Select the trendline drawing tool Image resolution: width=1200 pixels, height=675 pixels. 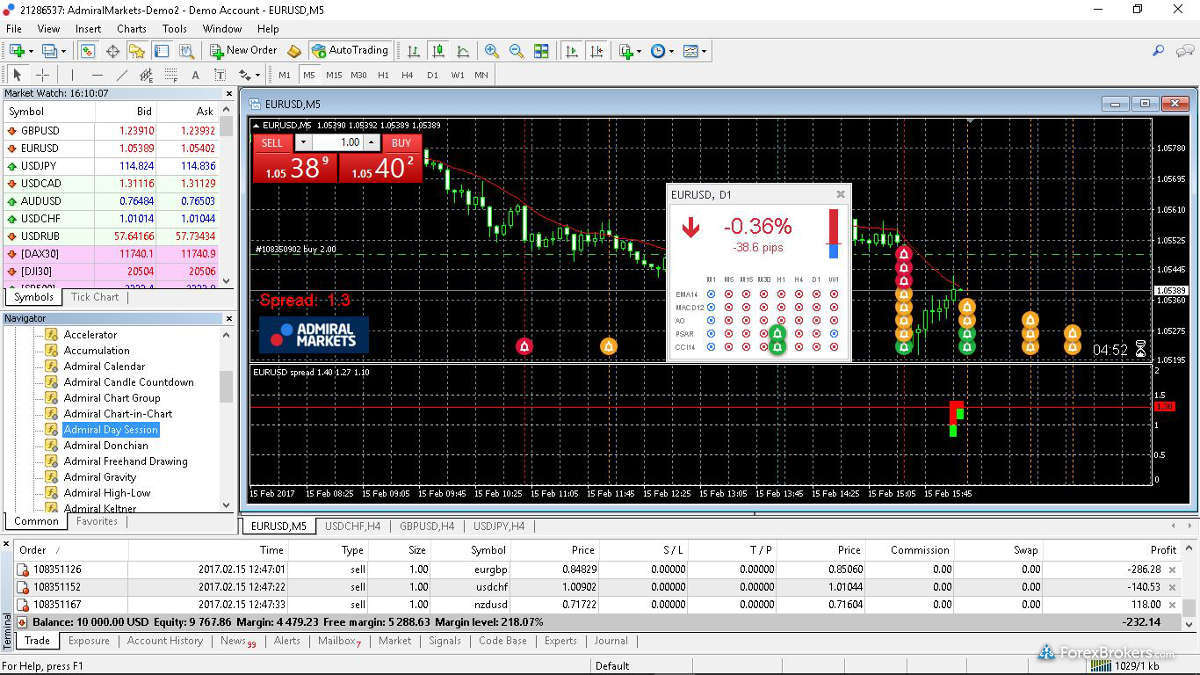click(x=122, y=75)
